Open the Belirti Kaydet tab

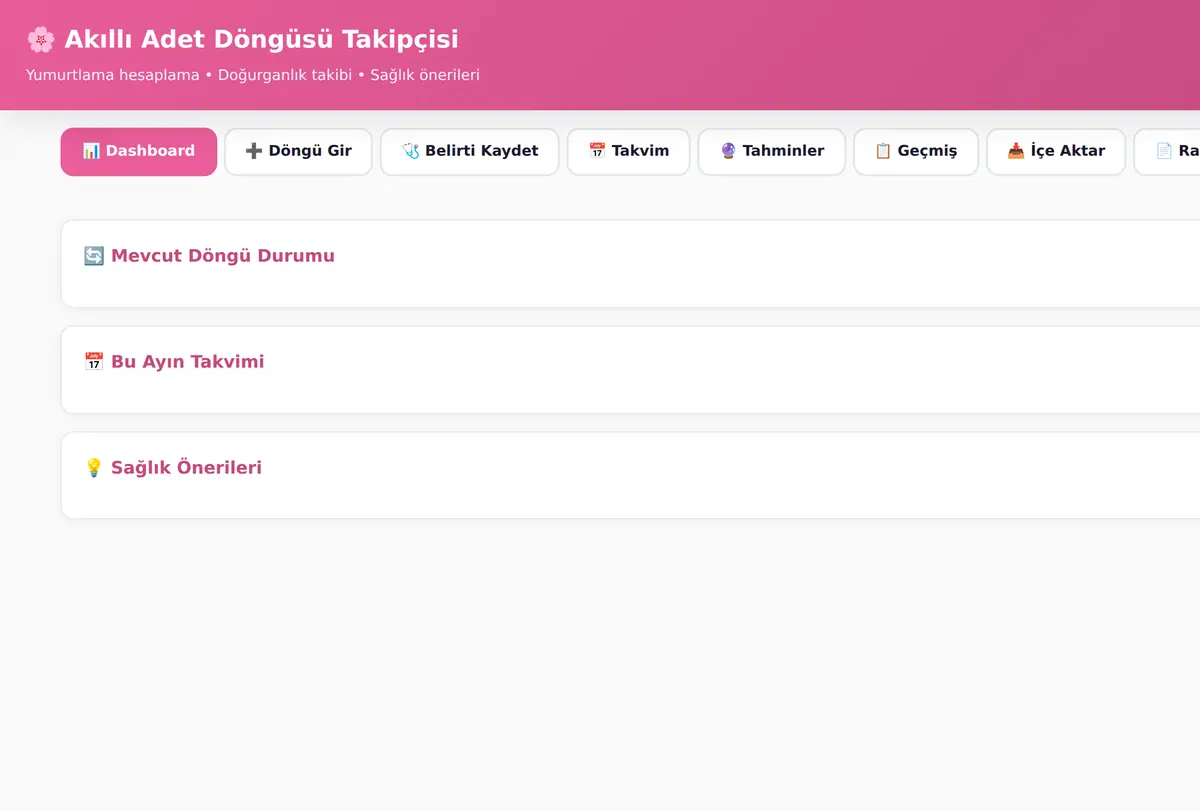(x=470, y=152)
